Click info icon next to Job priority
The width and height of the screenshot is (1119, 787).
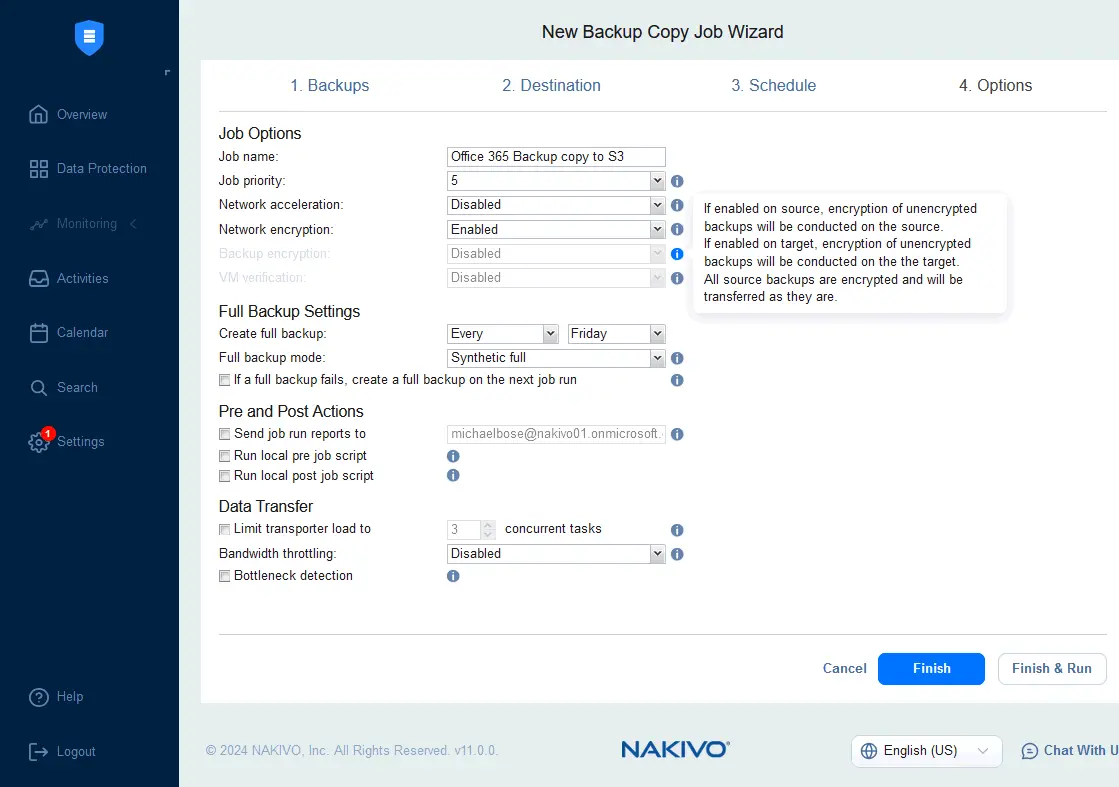coord(677,181)
